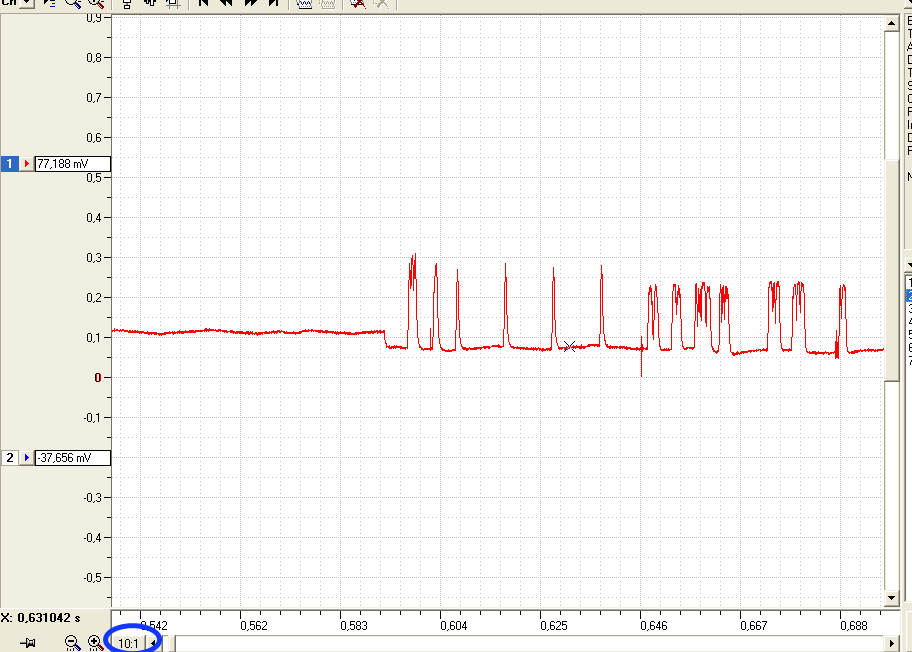Click the 0,625 time axis label
This screenshot has height=652, width=912.
point(554,626)
